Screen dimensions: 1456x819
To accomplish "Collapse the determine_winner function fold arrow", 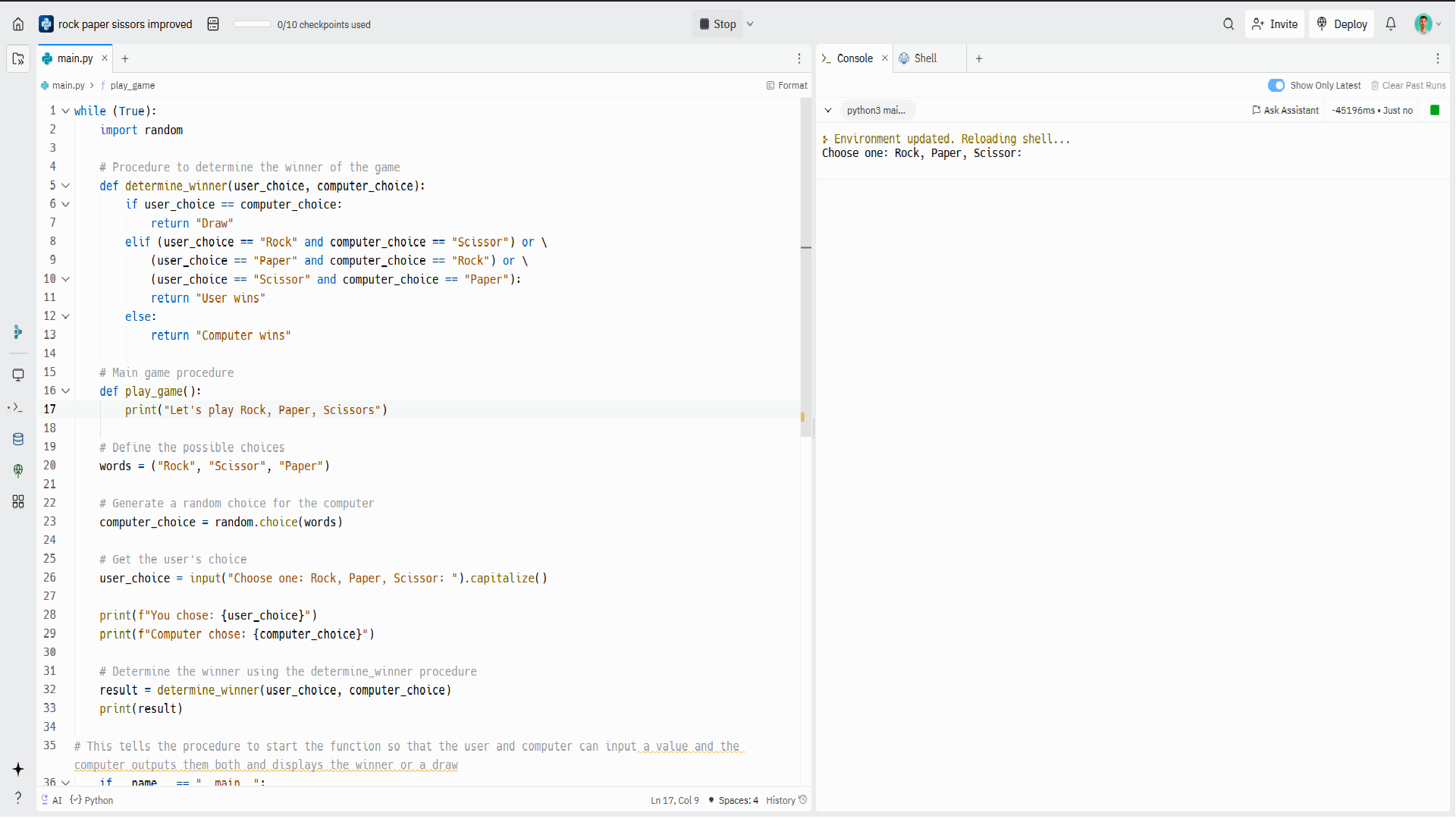I will click(66, 186).
